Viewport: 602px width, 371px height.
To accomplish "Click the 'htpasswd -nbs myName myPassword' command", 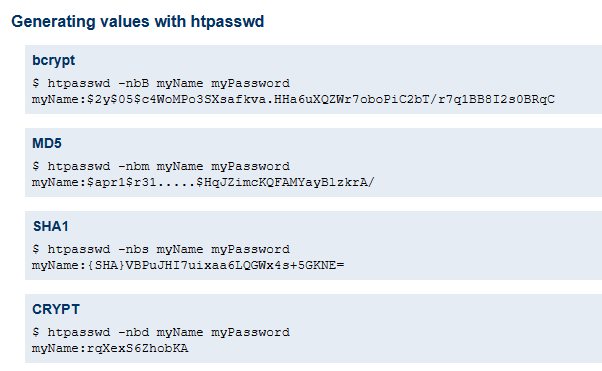I will (x=169, y=249).
